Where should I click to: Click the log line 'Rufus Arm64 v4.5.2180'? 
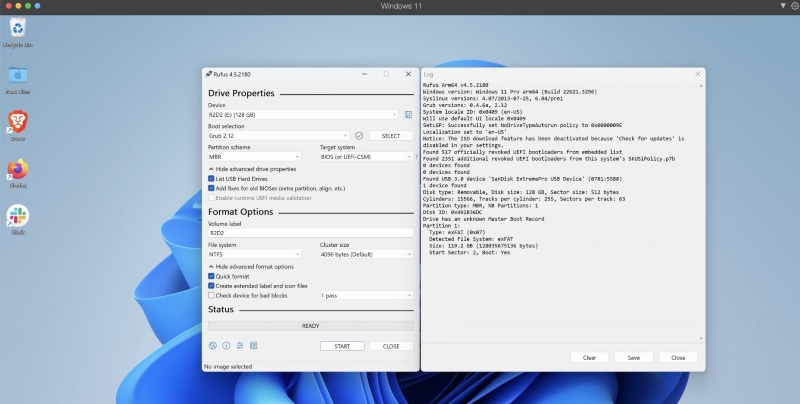456,85
